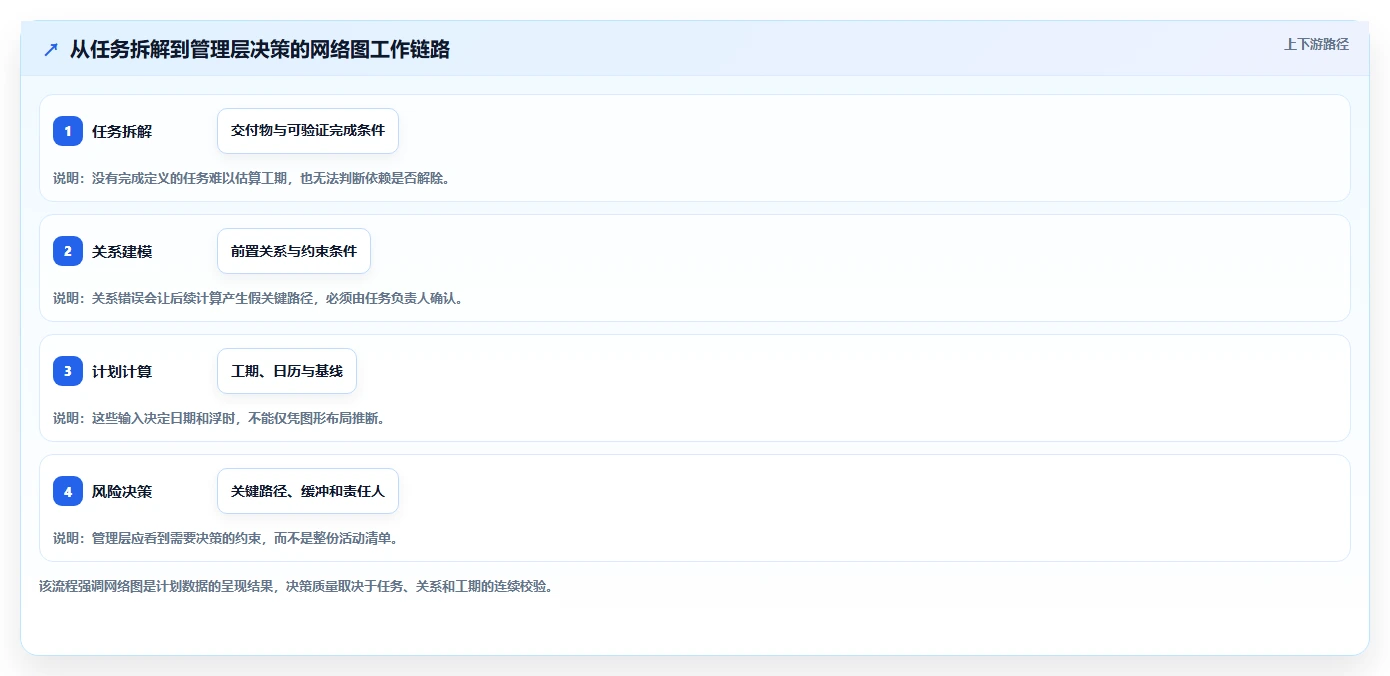Select the step 1 number badge

tap(68, 131)
